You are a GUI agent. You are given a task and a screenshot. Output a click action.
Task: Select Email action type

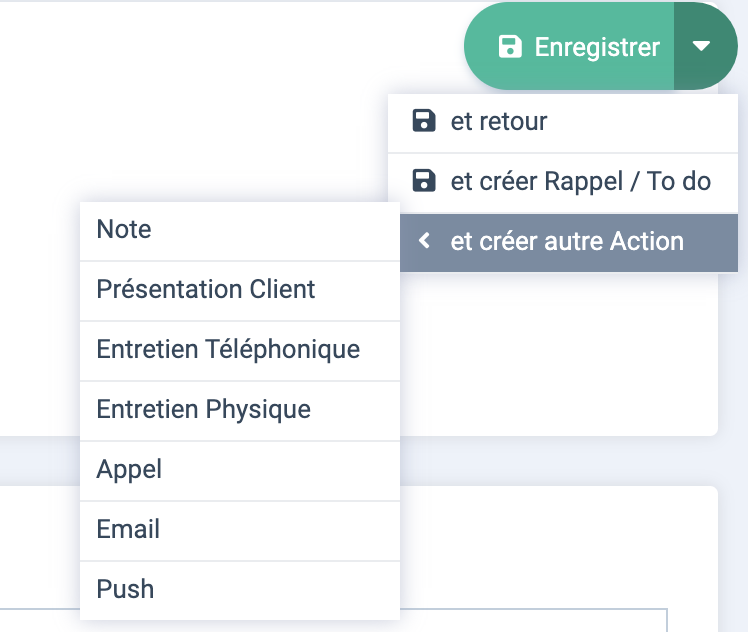coord(239,531)
